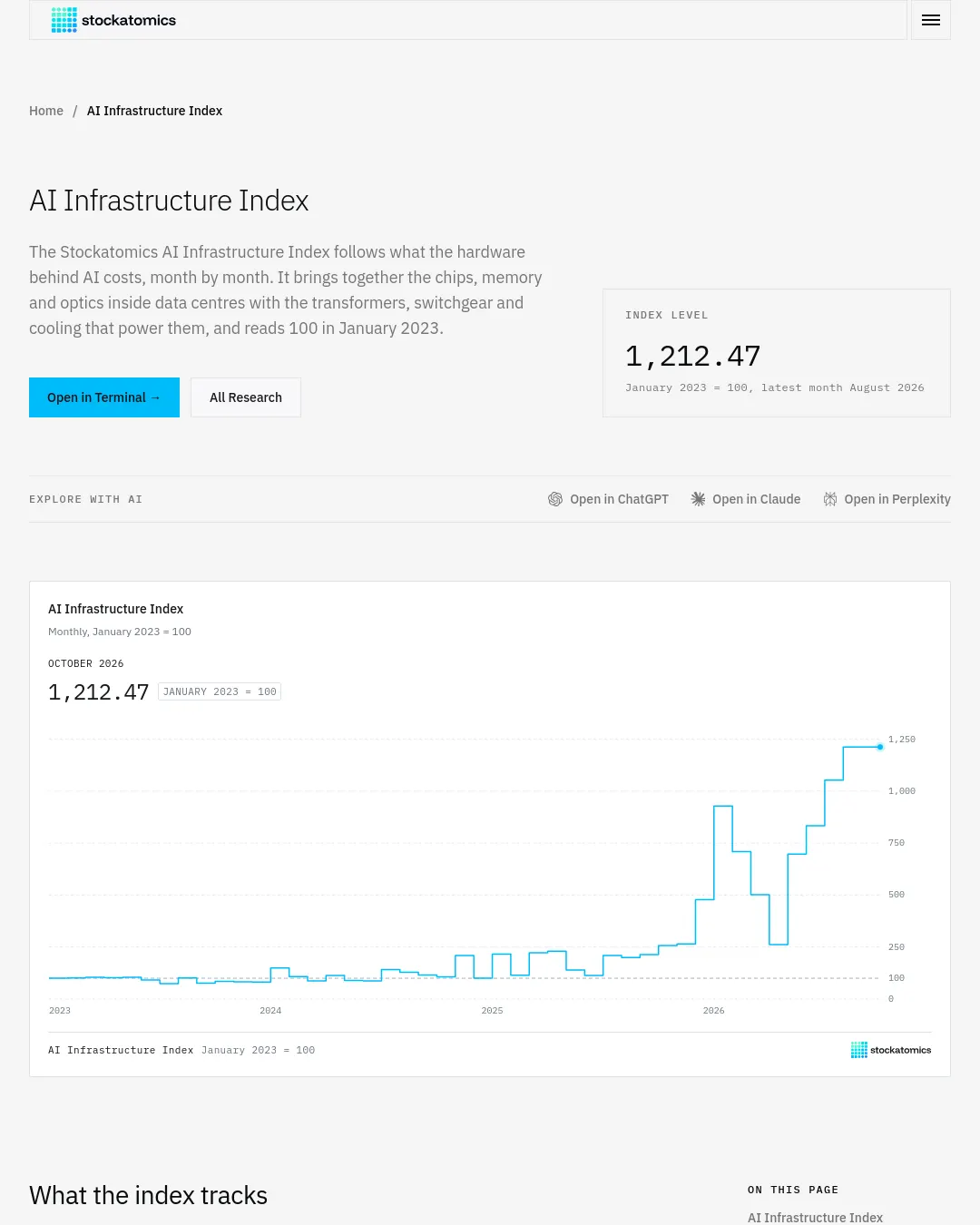Viewport: 980px width, 1225px height.
Task: Click the 2024 x-axis label
Action: (270, 1010)
